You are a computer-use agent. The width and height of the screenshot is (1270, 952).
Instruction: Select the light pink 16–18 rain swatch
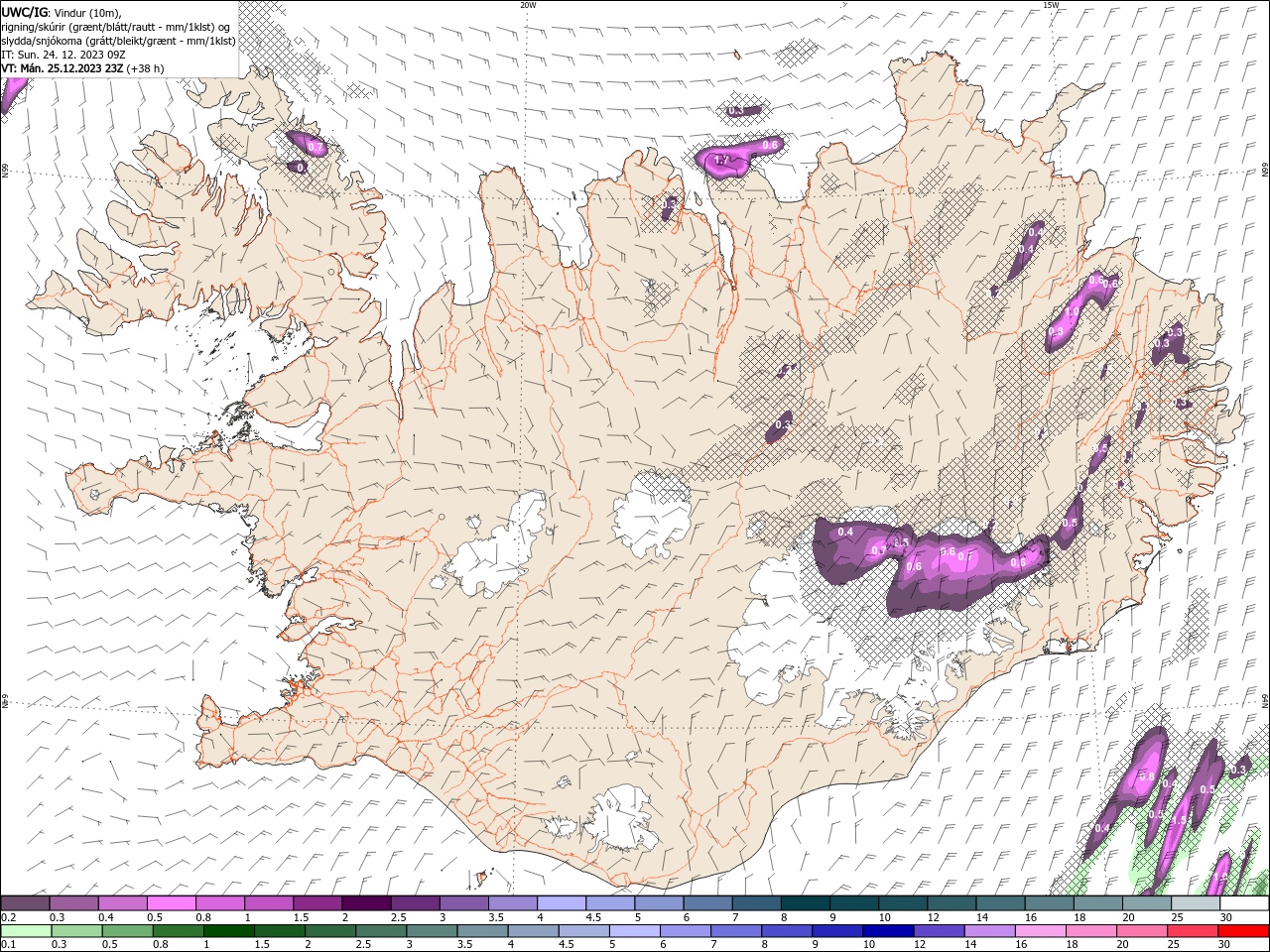click(x=1040, y=931)
